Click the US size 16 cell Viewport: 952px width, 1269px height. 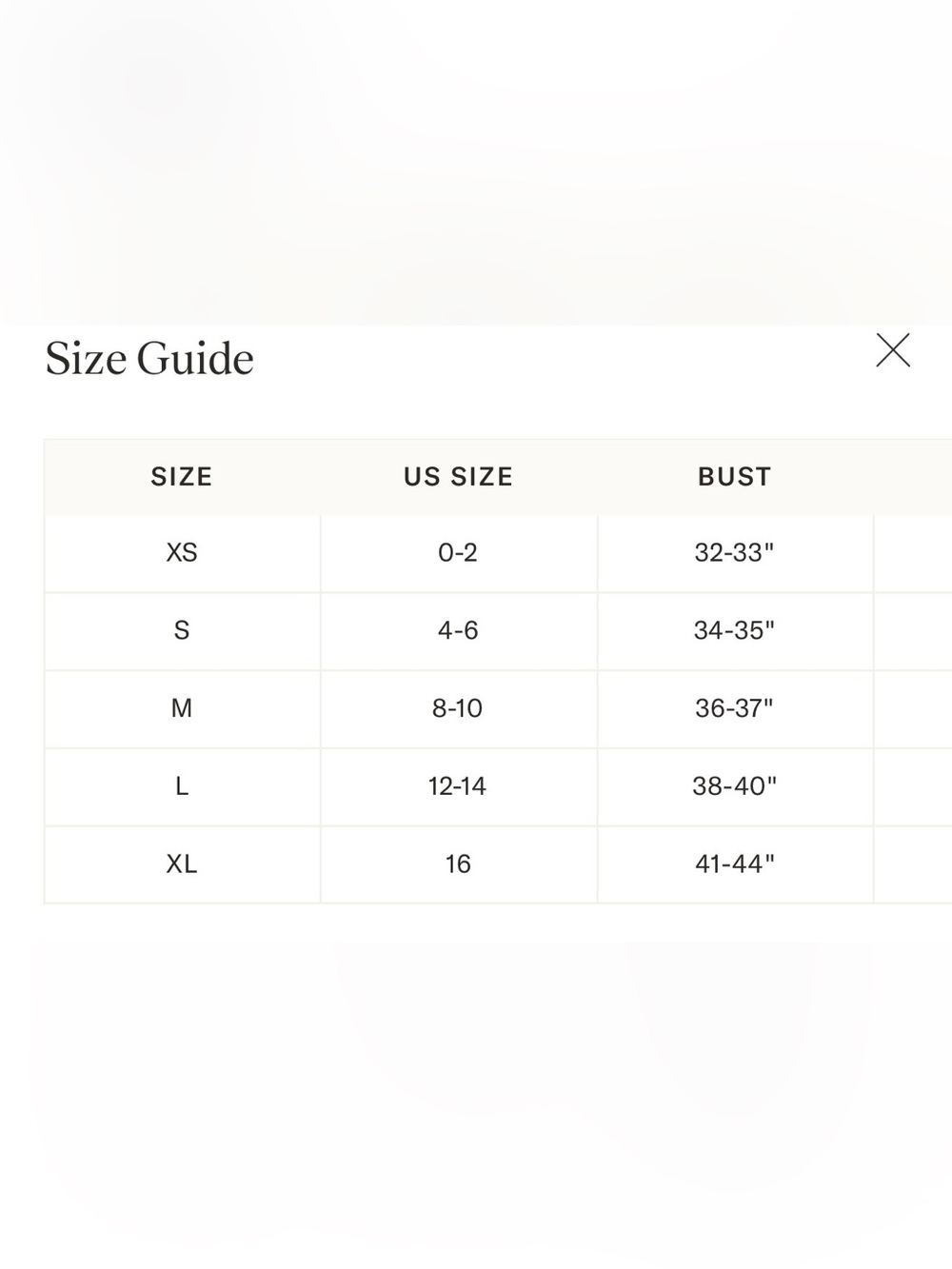coord(458,864)
